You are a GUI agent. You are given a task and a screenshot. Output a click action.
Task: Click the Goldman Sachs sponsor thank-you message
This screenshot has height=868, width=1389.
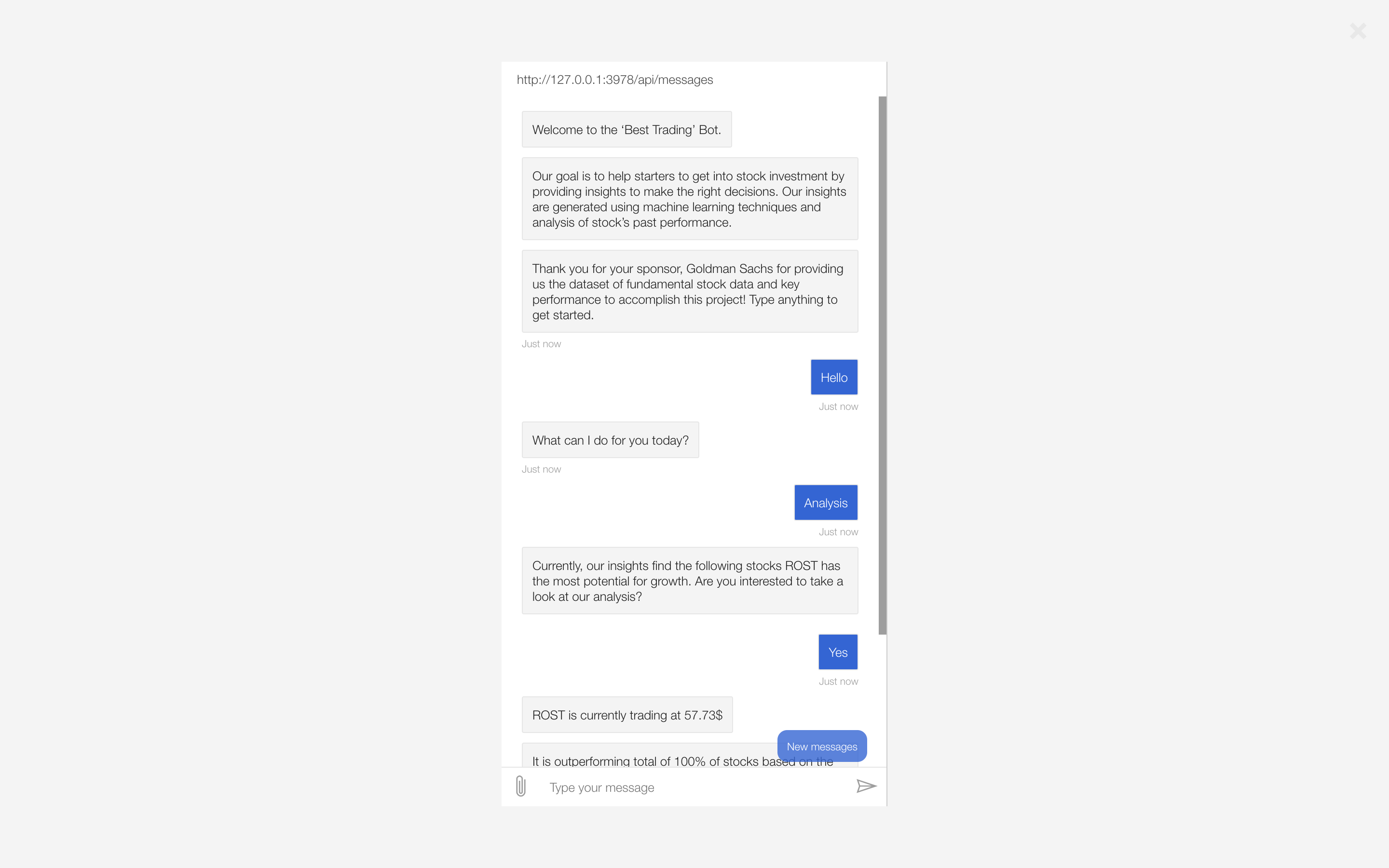point(690,291)
